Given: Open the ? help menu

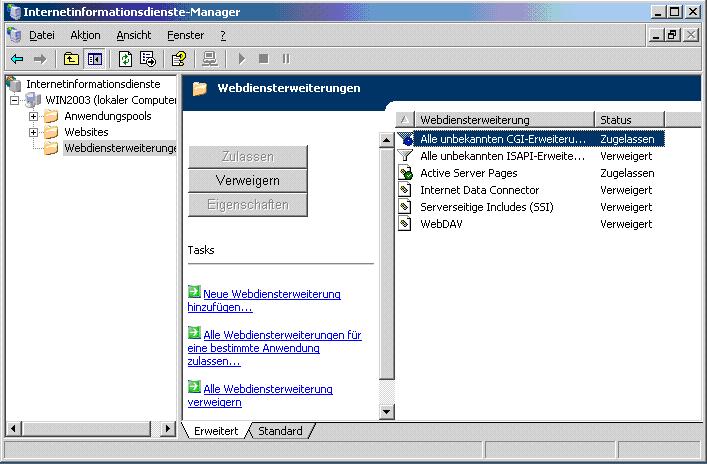Looking at the screenshot, I should point(223,35).
